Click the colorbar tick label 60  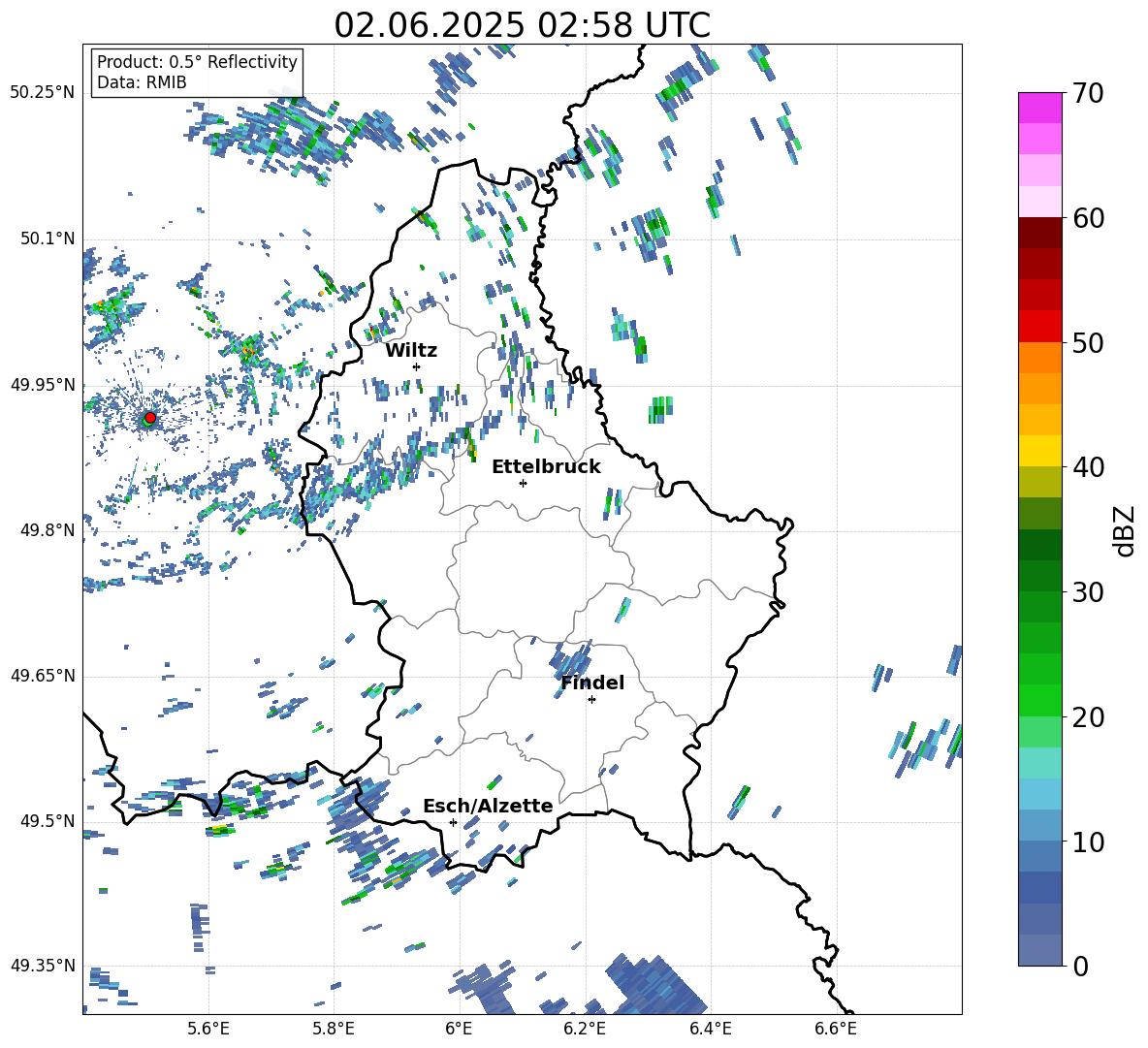(1088, 218)
